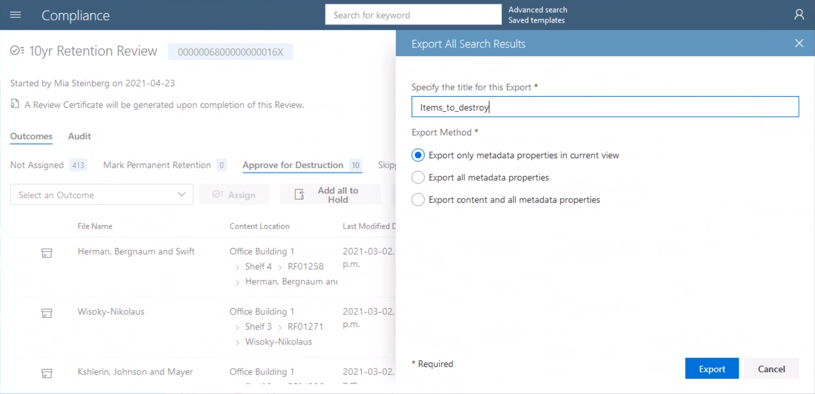This screenshot has width=815, height=394.
Task: Click the box icon for Kshlerin, Johnson and Mayer
Action: pyautogui.click(x=47, y=373)
